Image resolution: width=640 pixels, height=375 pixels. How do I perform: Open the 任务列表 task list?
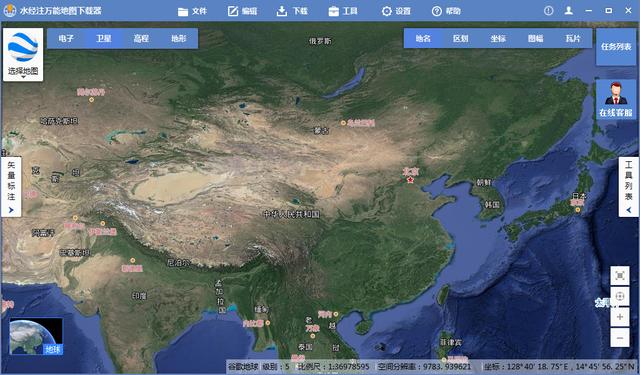616,47
